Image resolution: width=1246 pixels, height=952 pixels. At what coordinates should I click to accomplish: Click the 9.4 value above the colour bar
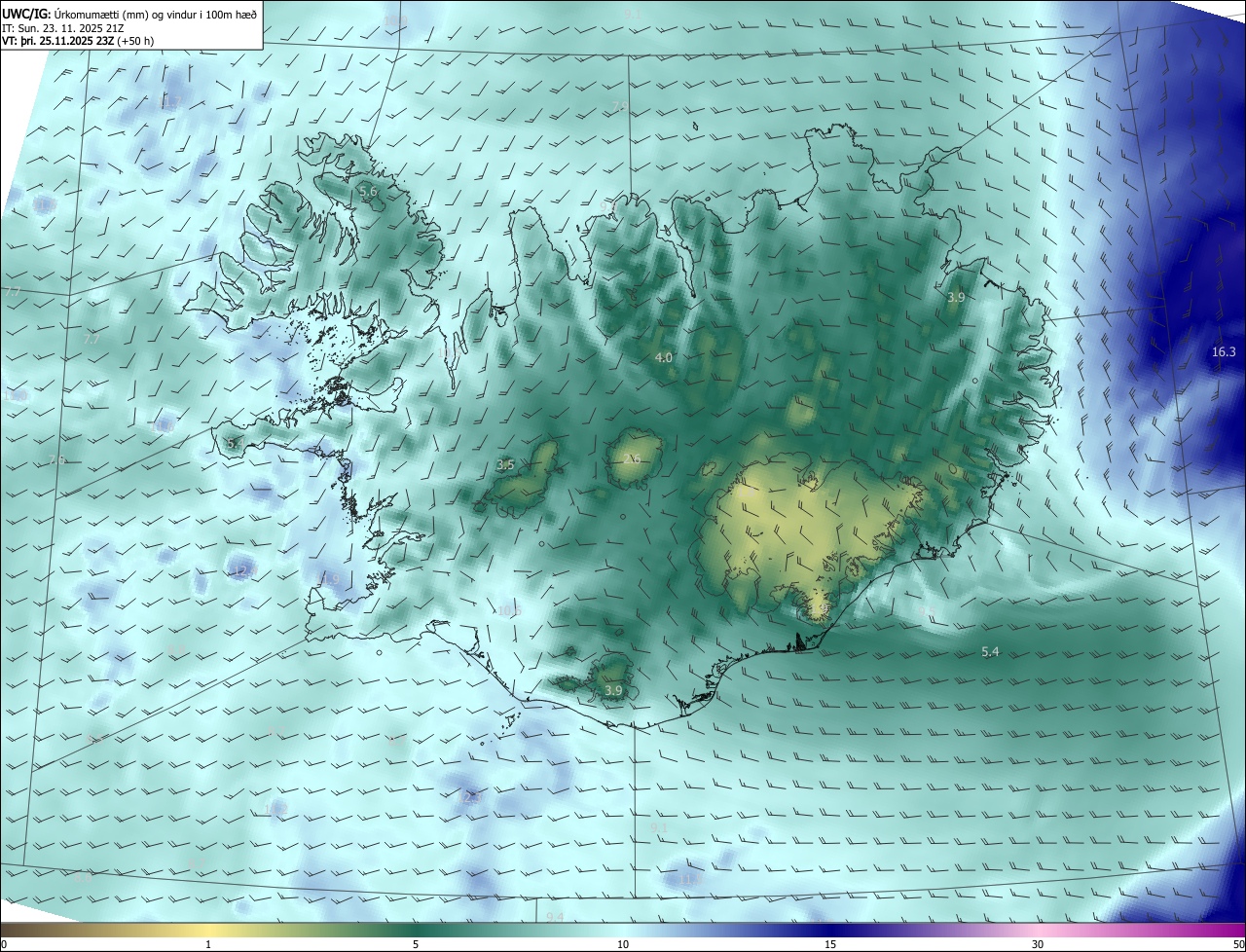(555, 917)
